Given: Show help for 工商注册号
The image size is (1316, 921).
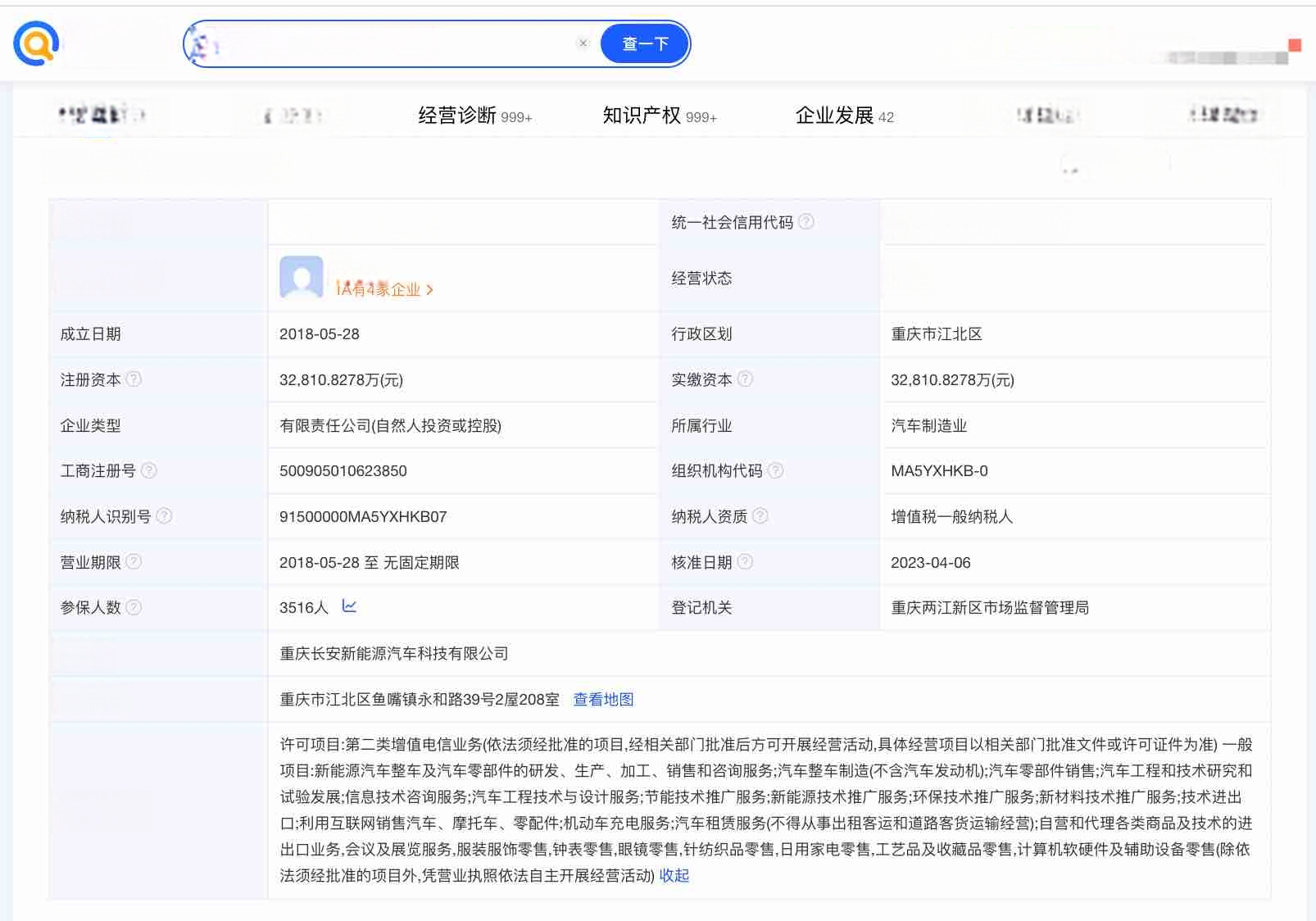Looking at the screenshot, I should 149,470.
